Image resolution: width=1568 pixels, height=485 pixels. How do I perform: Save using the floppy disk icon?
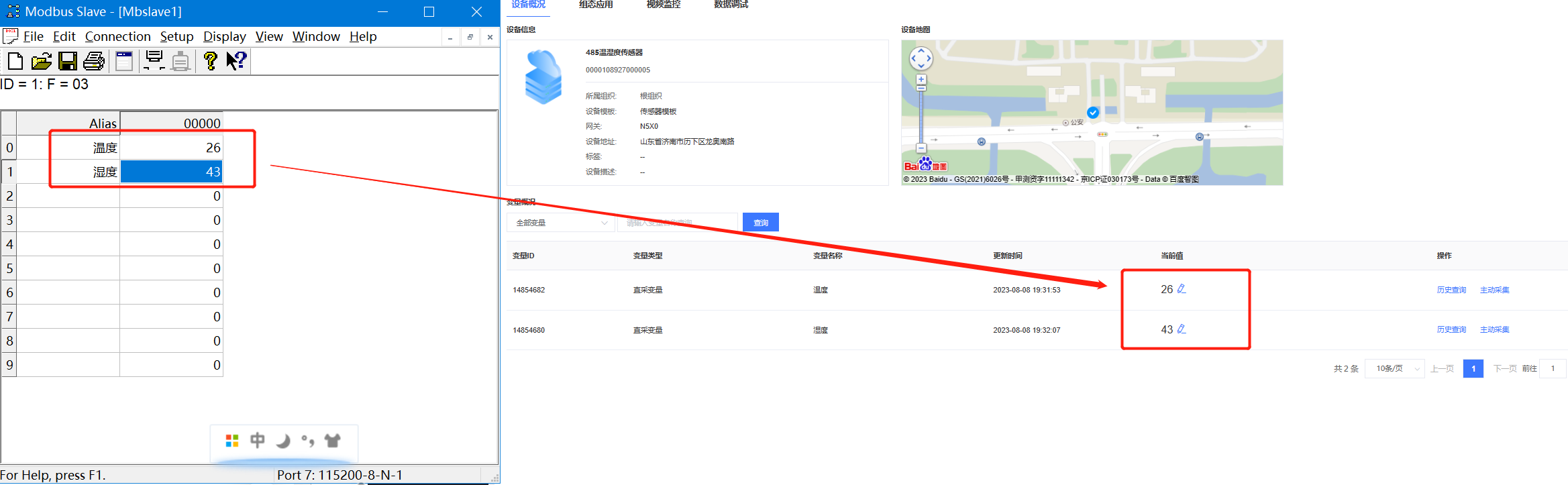pos(68,62)
